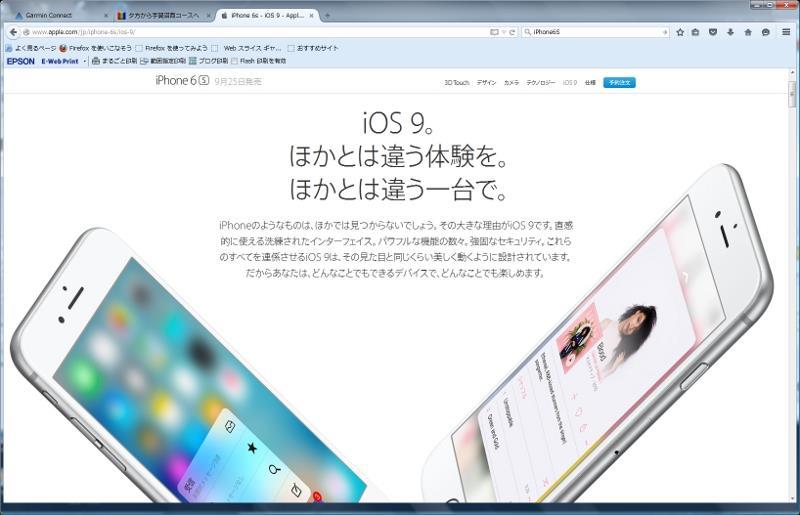Click the search go arrow in search box

pos(664,32)
